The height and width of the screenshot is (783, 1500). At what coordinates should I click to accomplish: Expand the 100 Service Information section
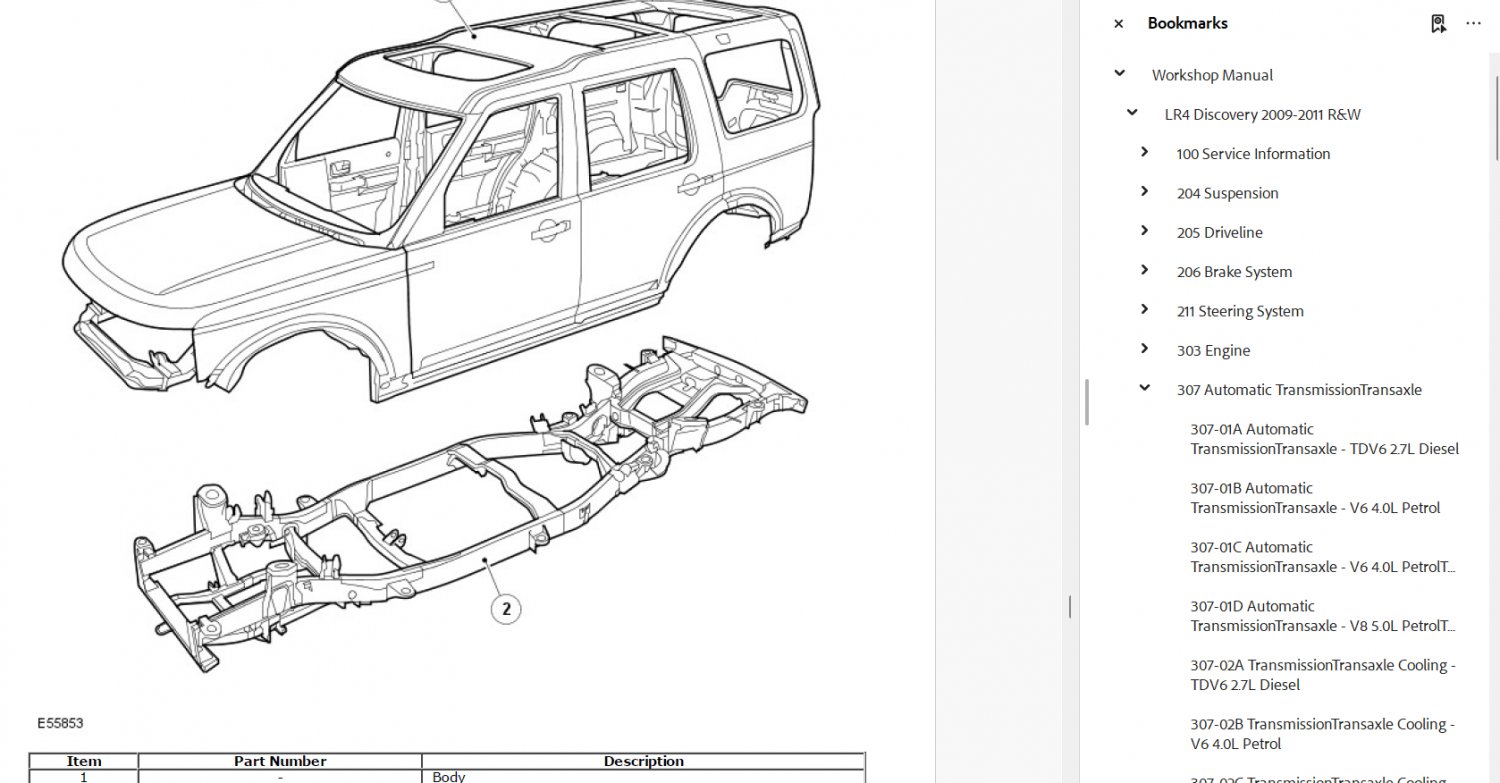click(x=1145, y=152)
